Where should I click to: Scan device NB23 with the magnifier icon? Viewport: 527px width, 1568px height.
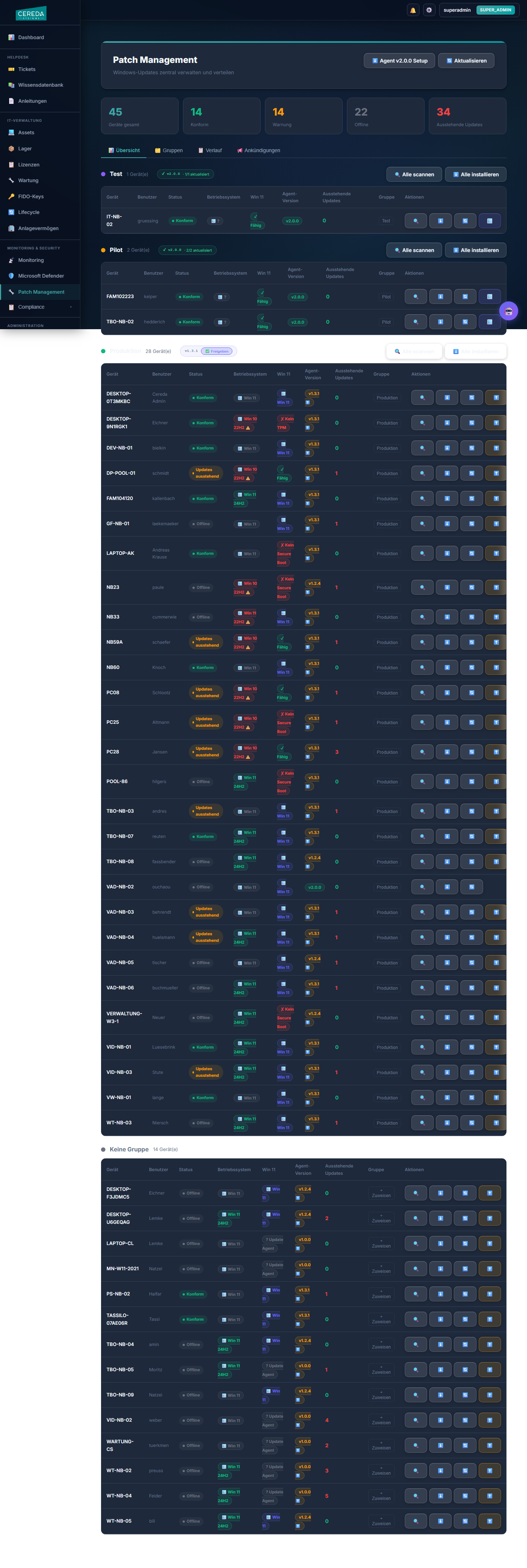pos(422,587)
